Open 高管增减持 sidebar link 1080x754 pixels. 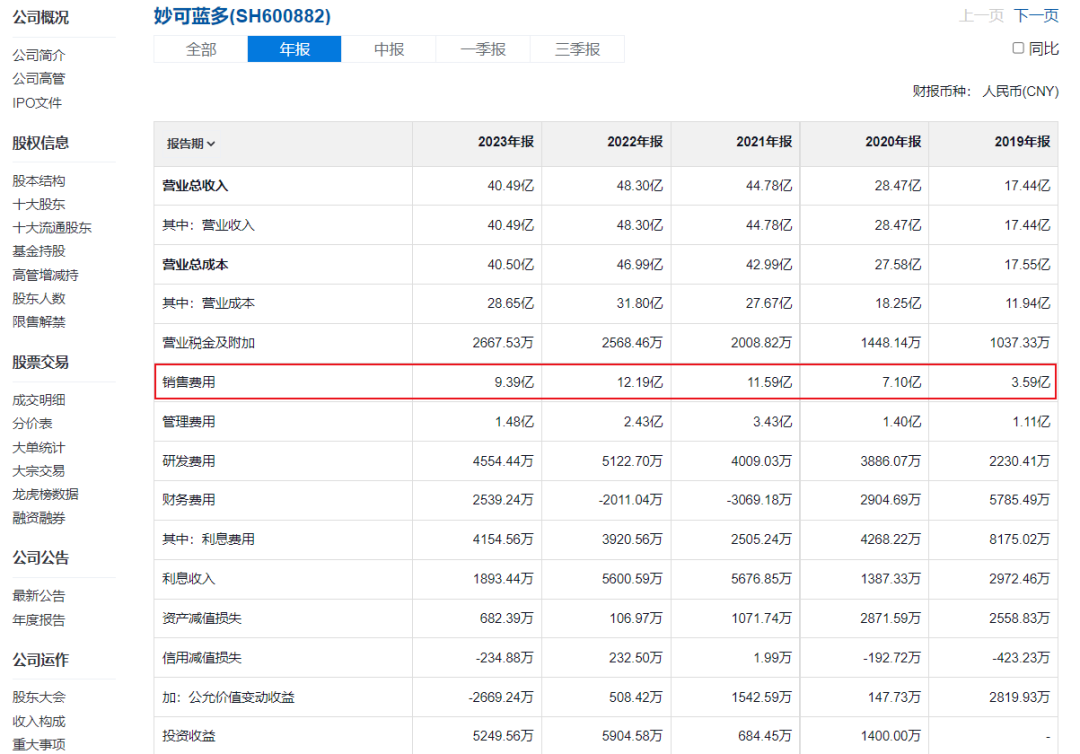pyautogui.click(x=45, y=275)
